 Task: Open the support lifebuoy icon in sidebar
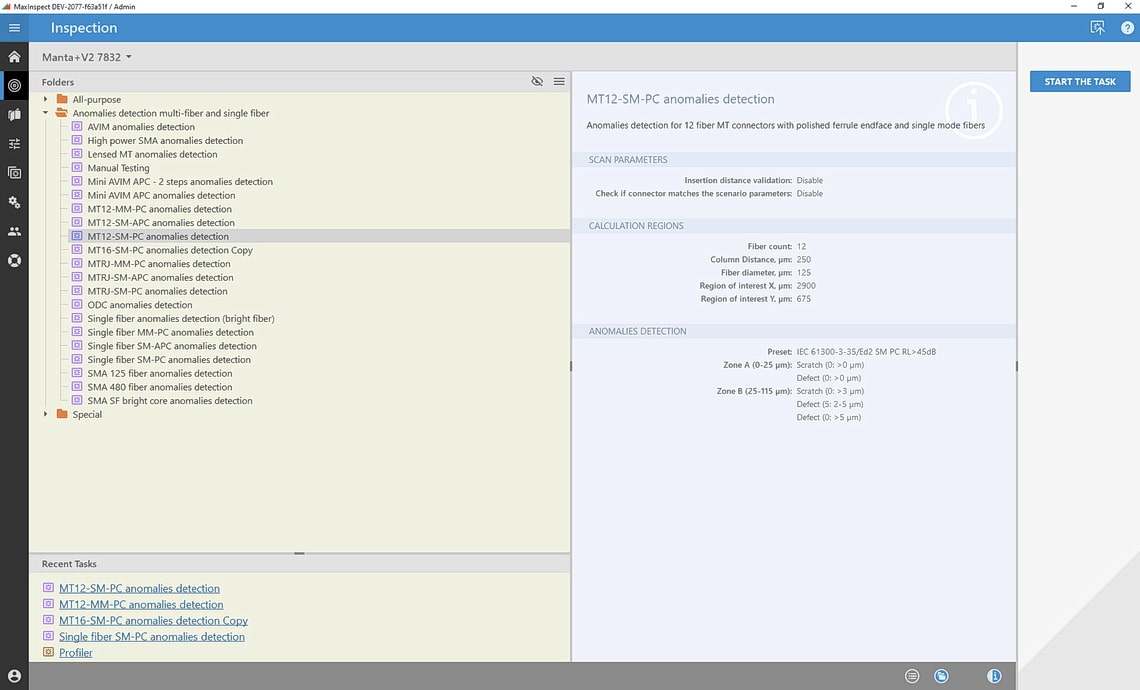click(x=14, y=260)
